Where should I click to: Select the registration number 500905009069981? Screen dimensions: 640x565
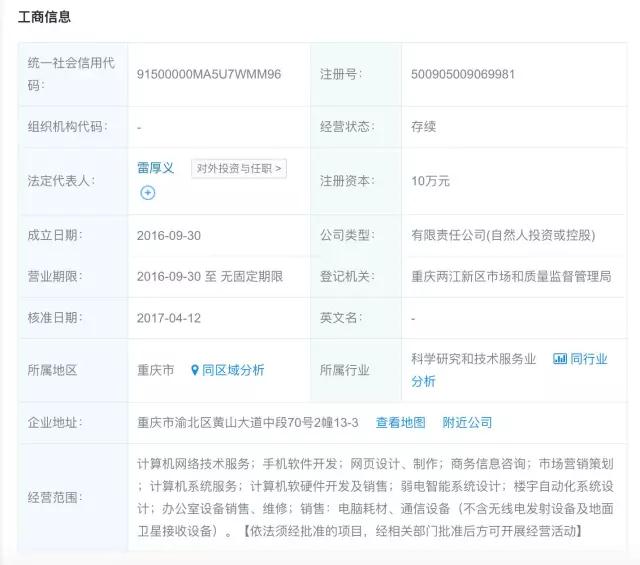(x=463, y=74)
